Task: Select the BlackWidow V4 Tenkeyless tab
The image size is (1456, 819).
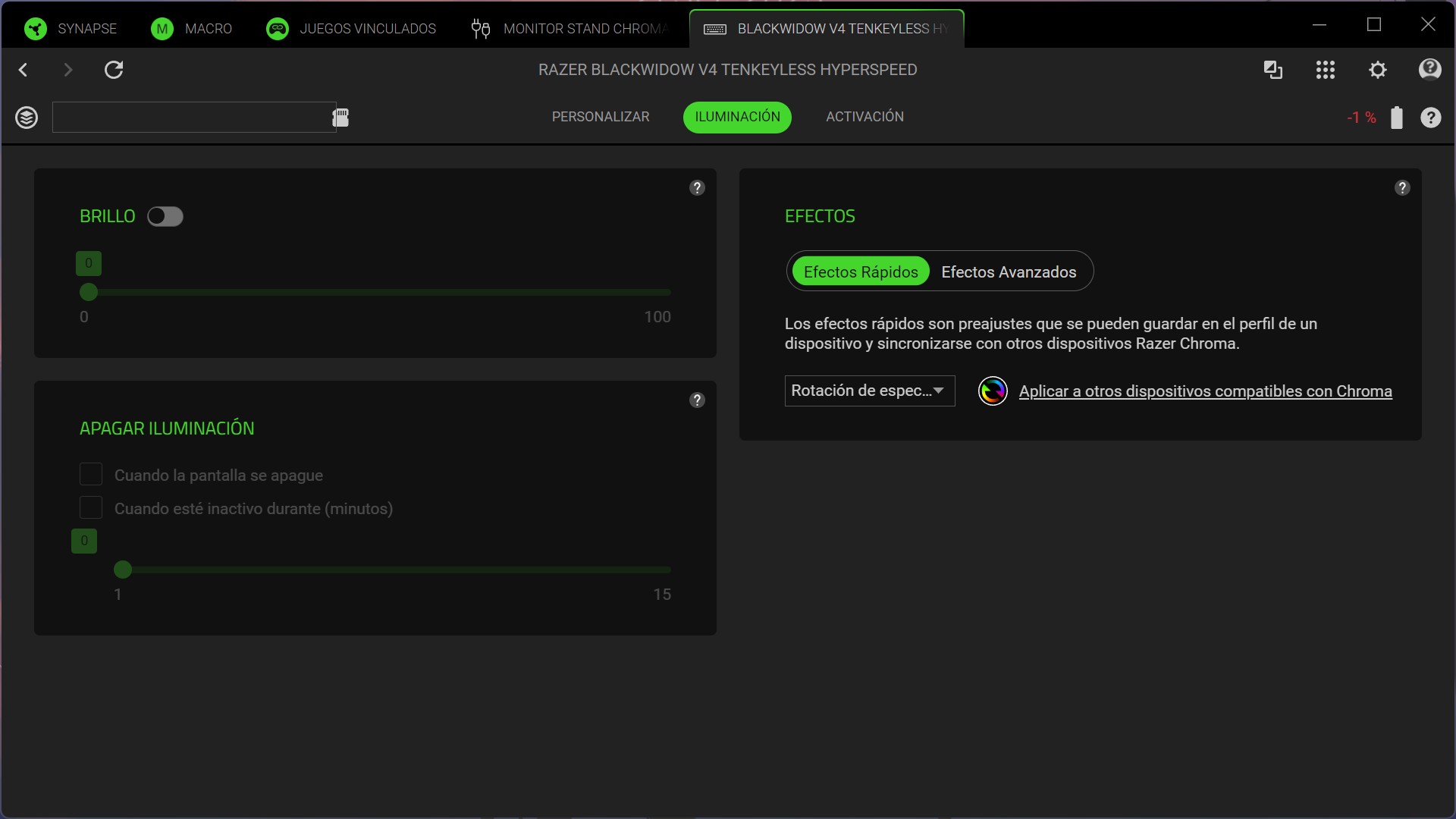Action: click(827, 29)
